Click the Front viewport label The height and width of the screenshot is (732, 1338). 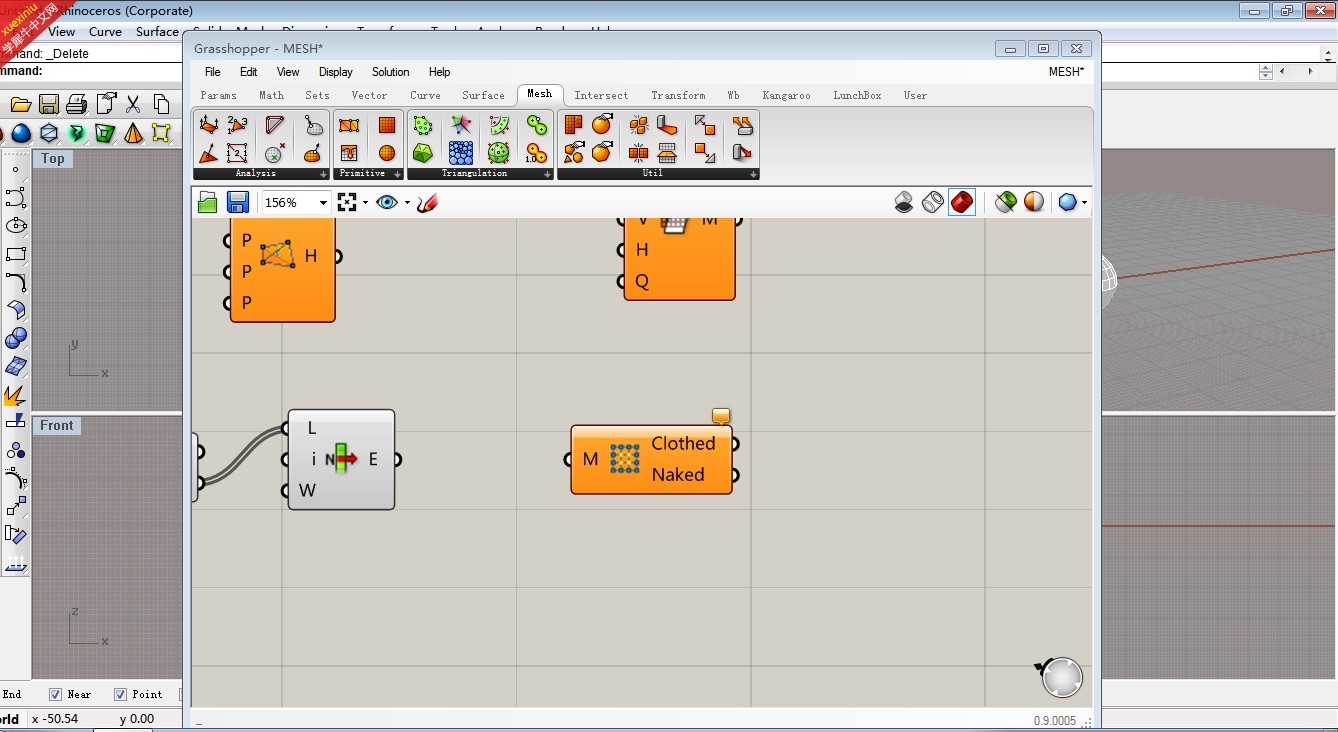(57, 425)
